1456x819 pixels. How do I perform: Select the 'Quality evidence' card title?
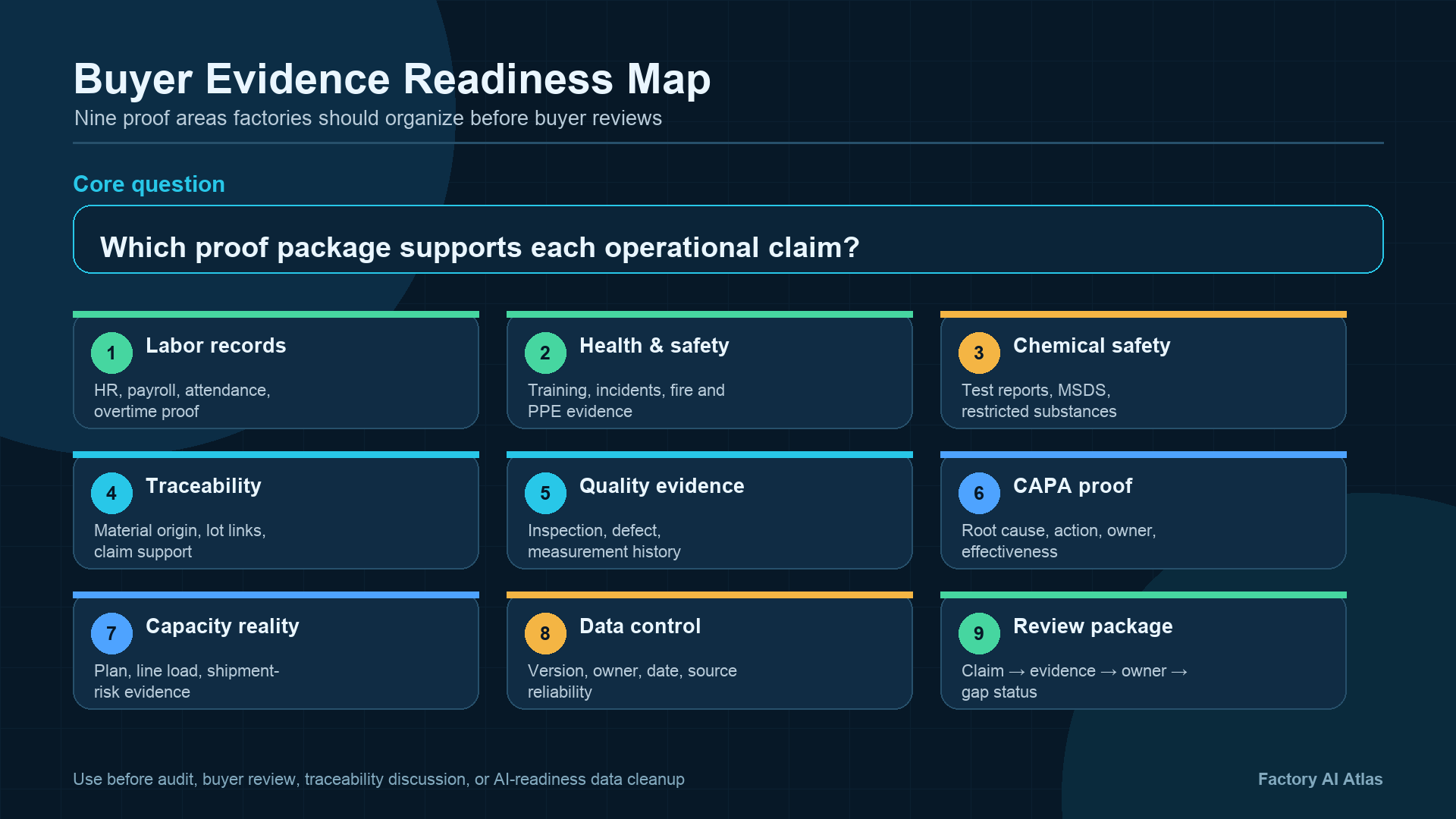pyautogui.click(x=661, y=486)
